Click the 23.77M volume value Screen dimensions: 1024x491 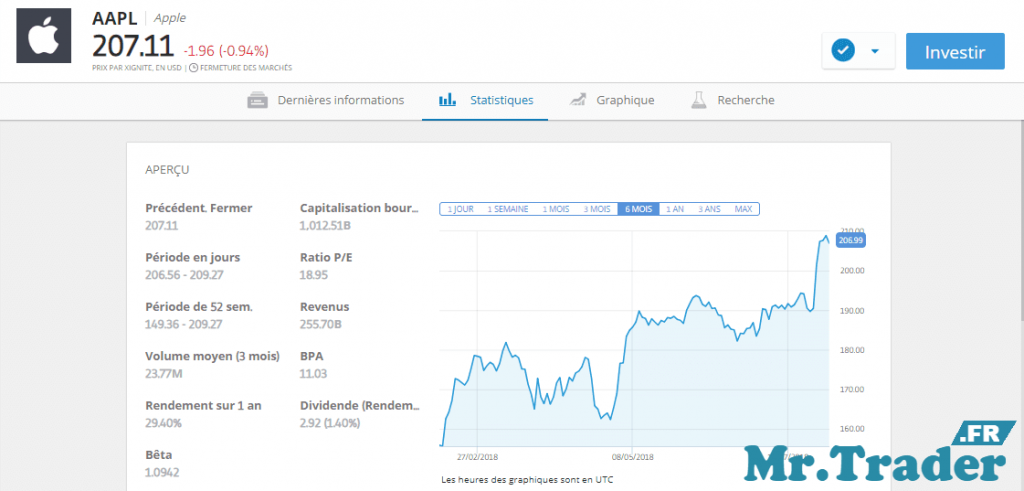[163, 374]
